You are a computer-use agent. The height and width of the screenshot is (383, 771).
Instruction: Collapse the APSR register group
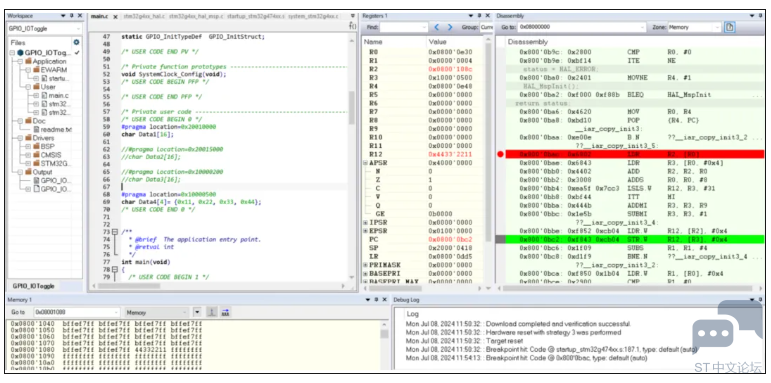pos(365,163)
